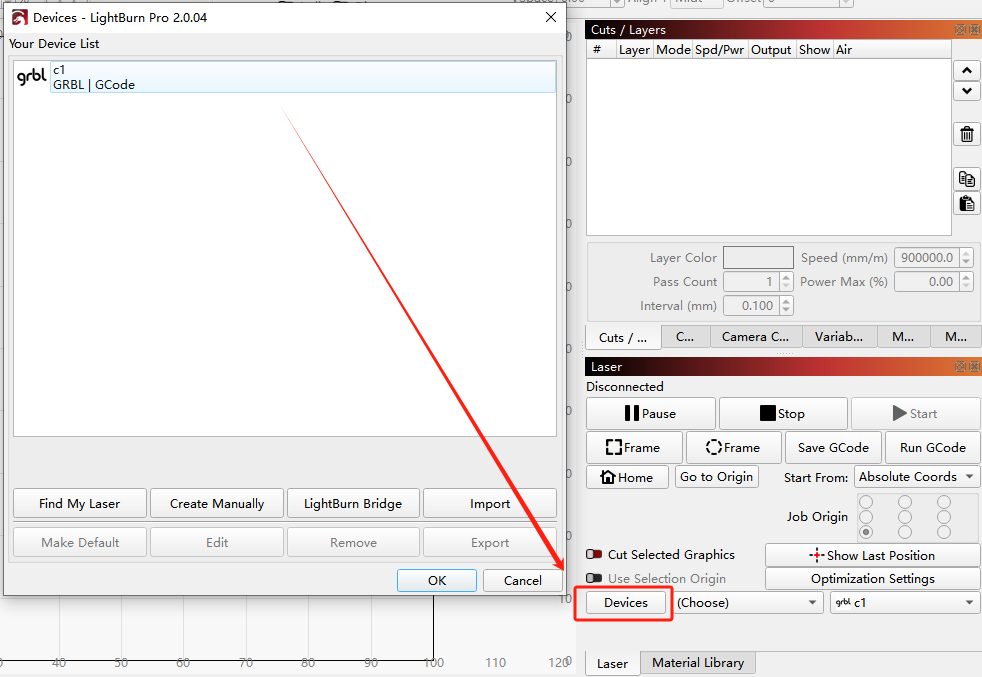Click the Import button
Image resolution: width=982 pixels, height=677 pixels.
(x=490, y=504)
